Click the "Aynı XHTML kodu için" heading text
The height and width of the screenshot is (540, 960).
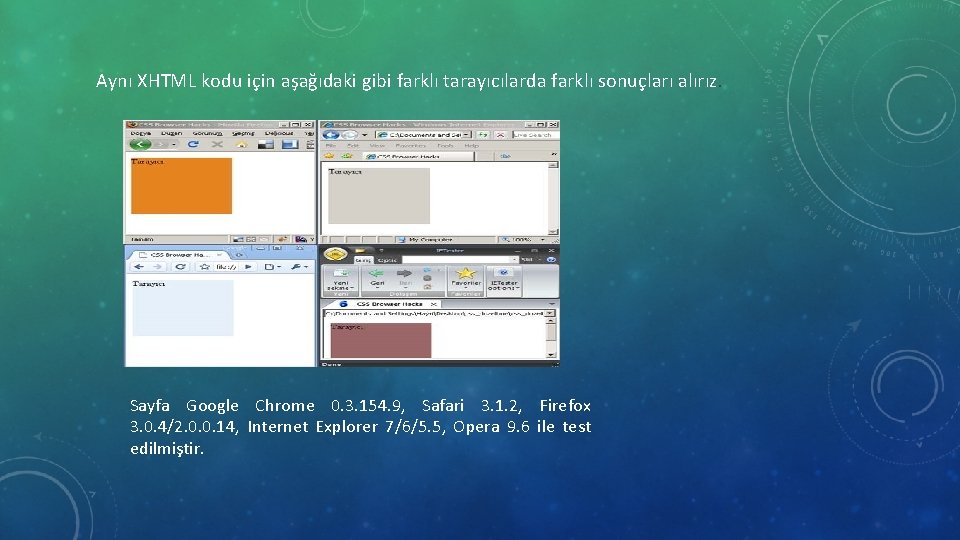(x=185, y=81)
